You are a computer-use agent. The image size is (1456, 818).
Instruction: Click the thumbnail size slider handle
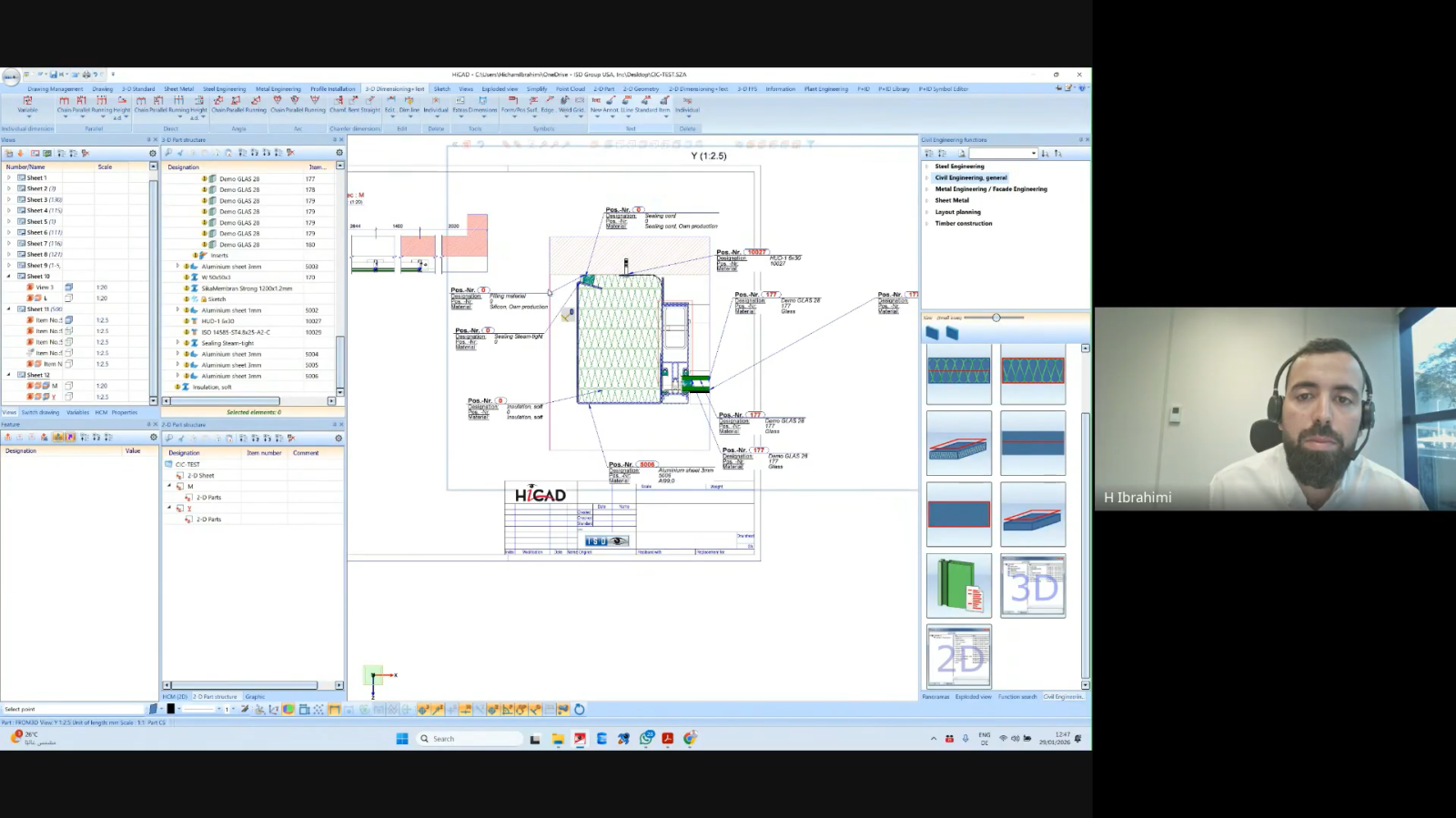tap(996, 318)
